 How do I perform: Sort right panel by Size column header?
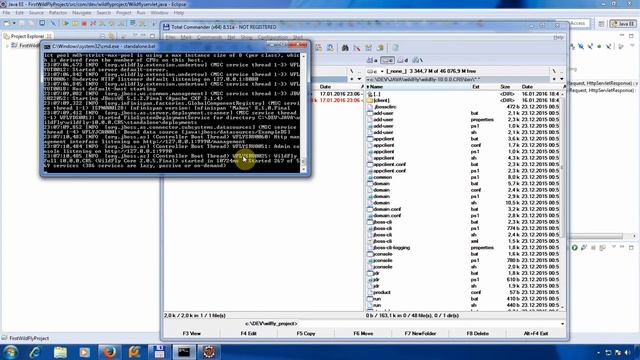tap(509, 87)
